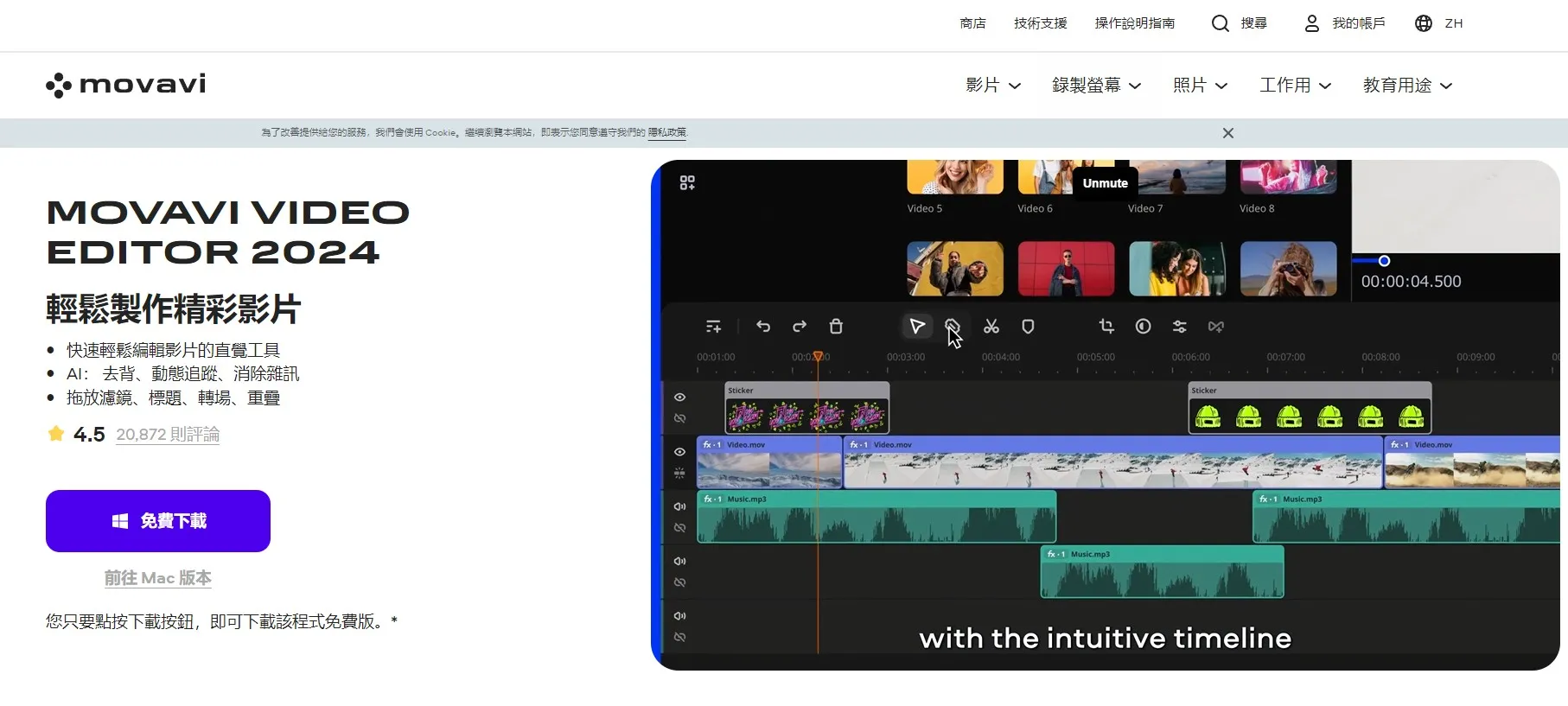Toggle visibility eye on video track
The width and height of the screenshot is (1568, 706).
pos(679,452)
